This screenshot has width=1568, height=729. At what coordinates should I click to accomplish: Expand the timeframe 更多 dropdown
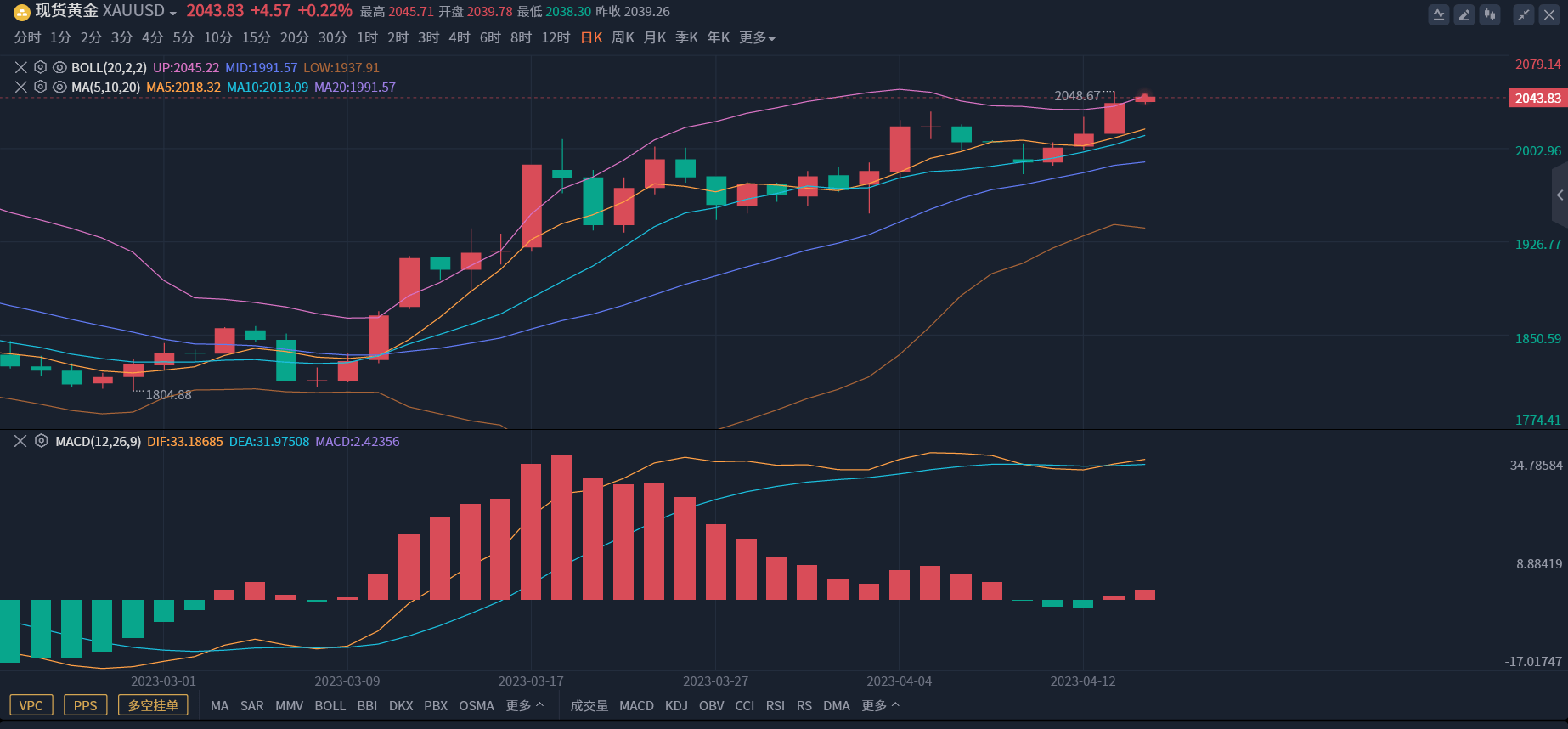[x=757, y=37]
